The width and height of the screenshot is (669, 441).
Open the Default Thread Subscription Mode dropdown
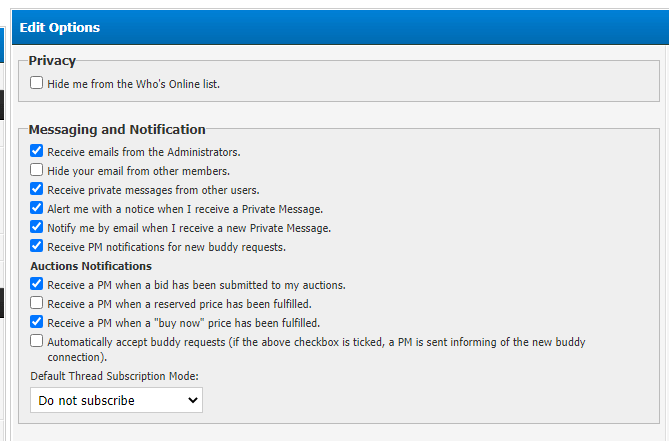(116, 400)
